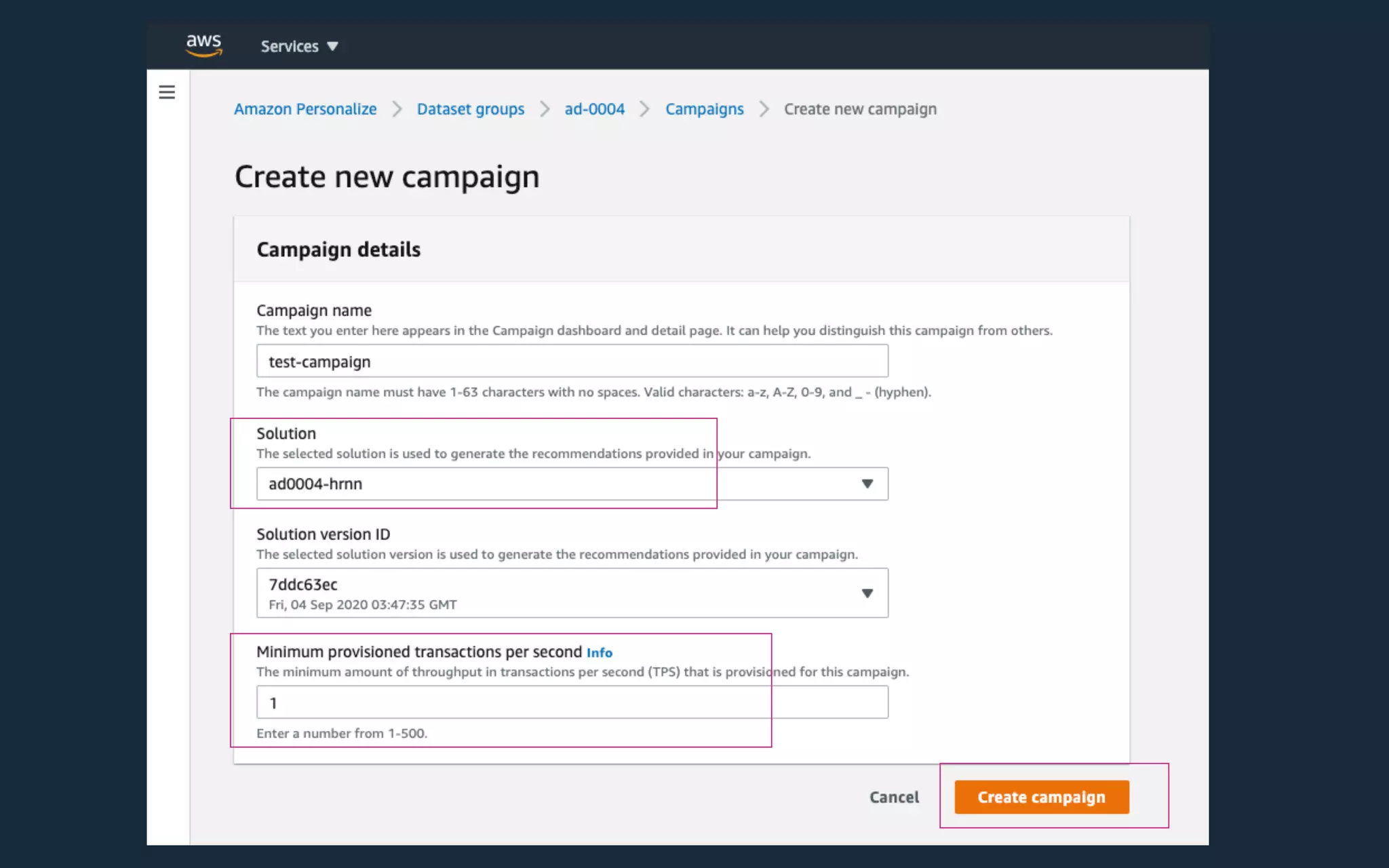Click the orange Create campaign button
The image size is (1389, 868).
click(1041, 797)
